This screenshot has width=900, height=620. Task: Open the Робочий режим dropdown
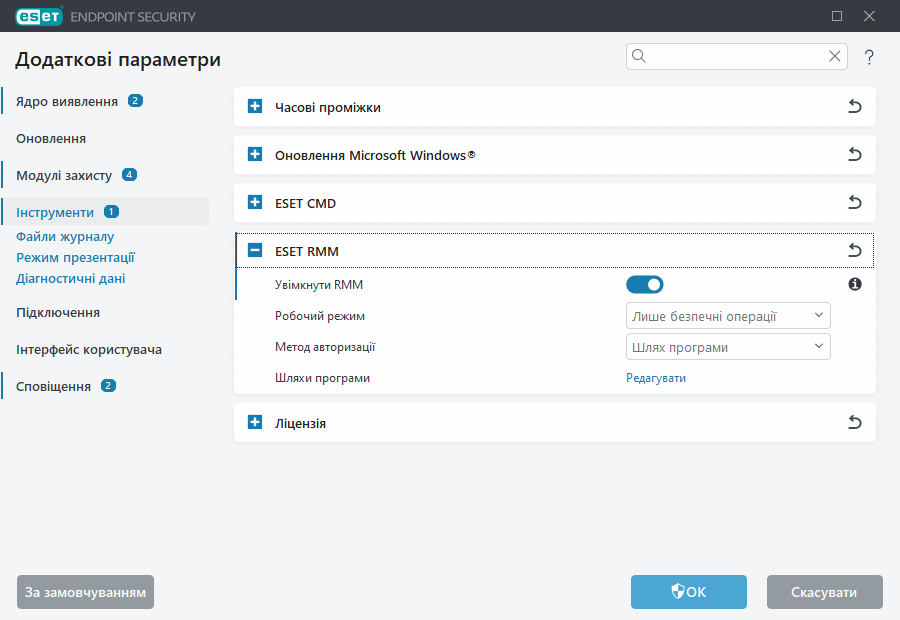click(x=728, y=315)
